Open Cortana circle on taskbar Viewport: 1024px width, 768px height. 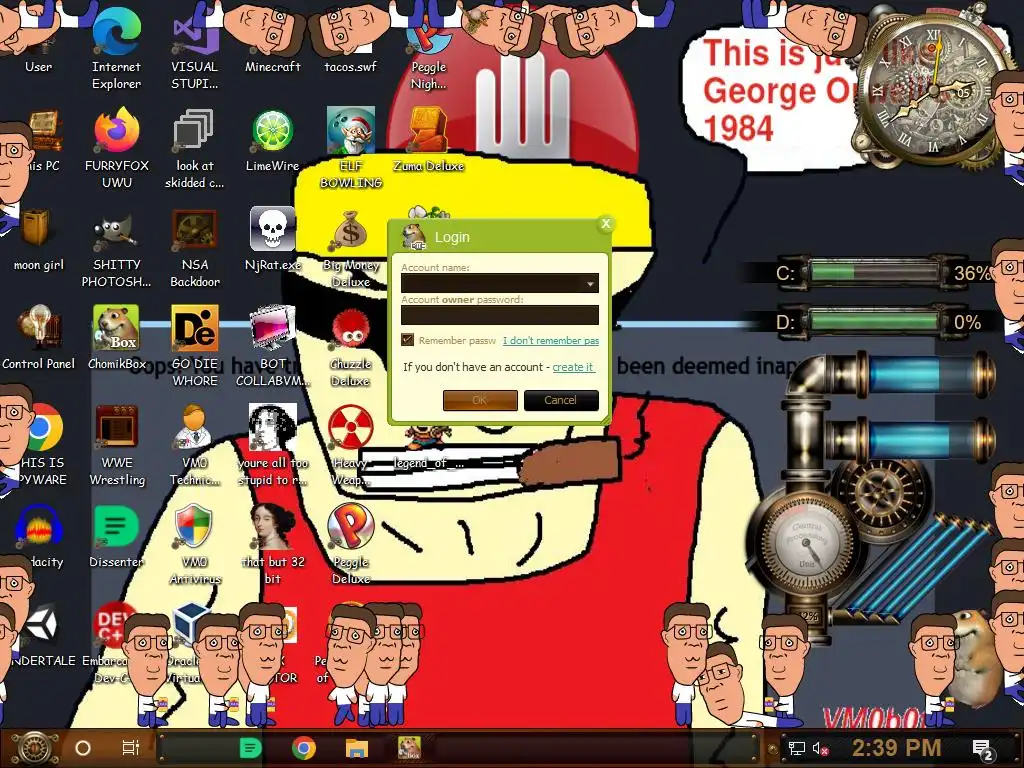(x=82, y=748)
